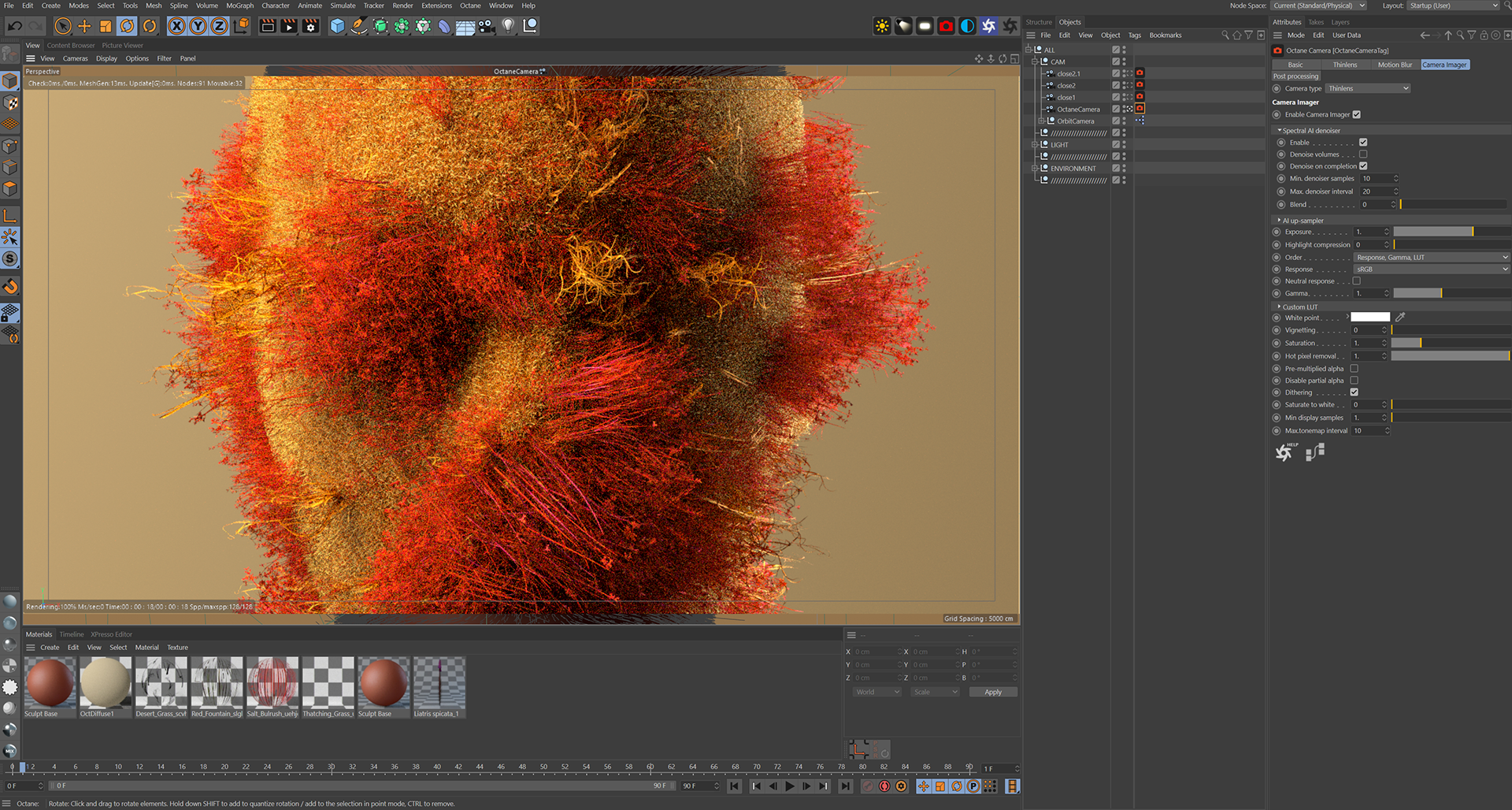Click the light bulb Light object icon

[508, 26]
